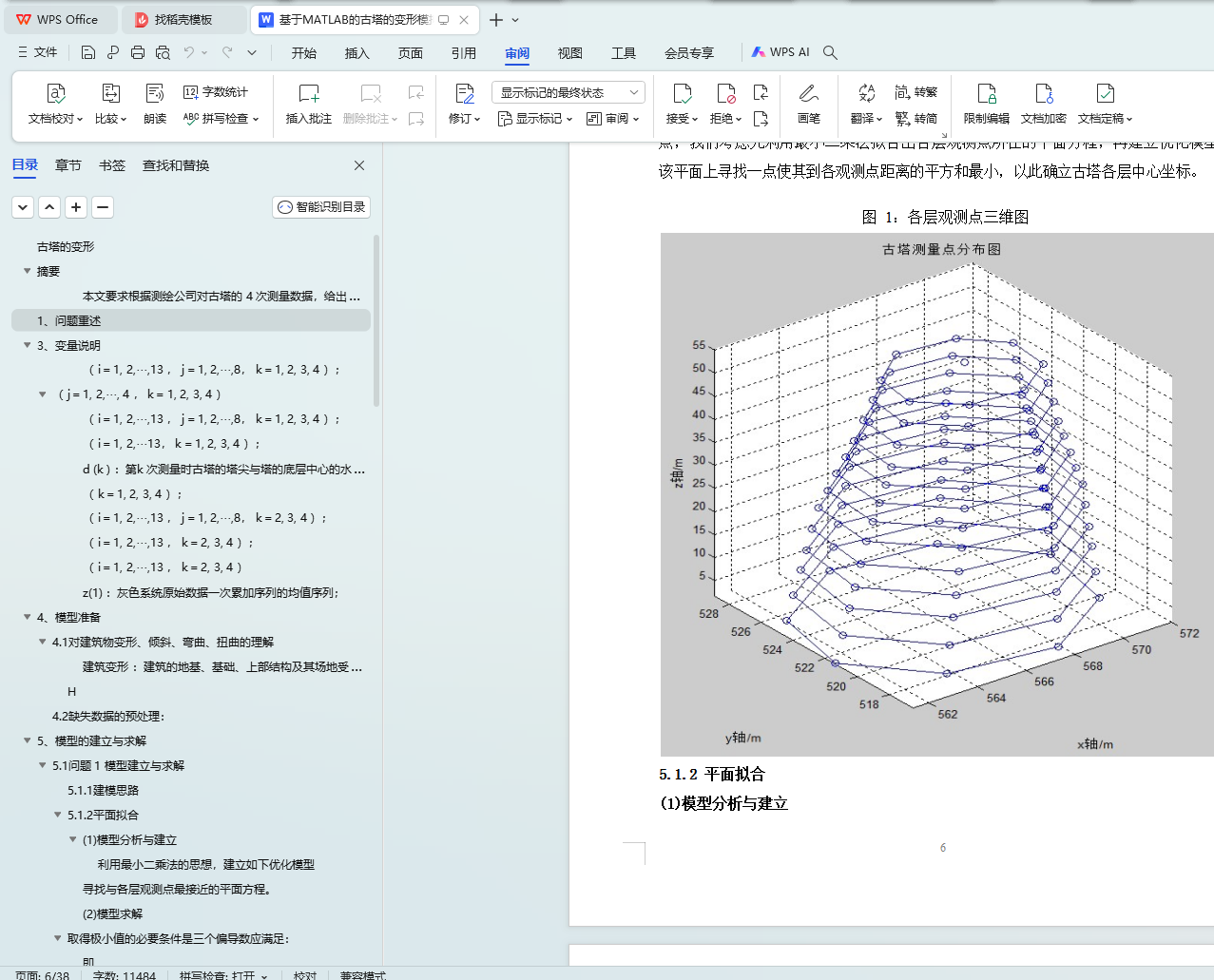
Task: Collapse the 5.1问题1 模型建立与求解 entry
Action: coord(42,765)
